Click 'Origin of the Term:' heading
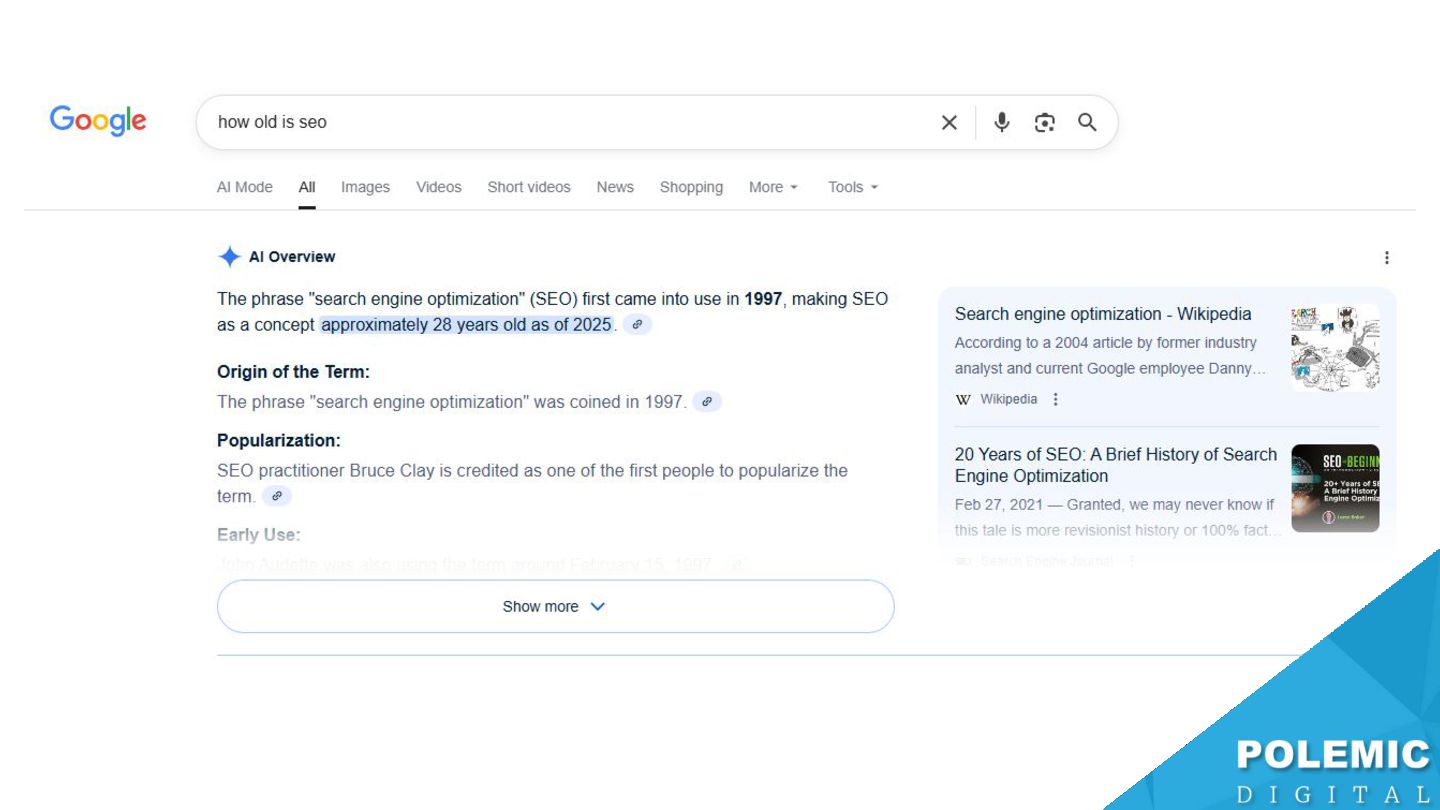 point(293,372)
